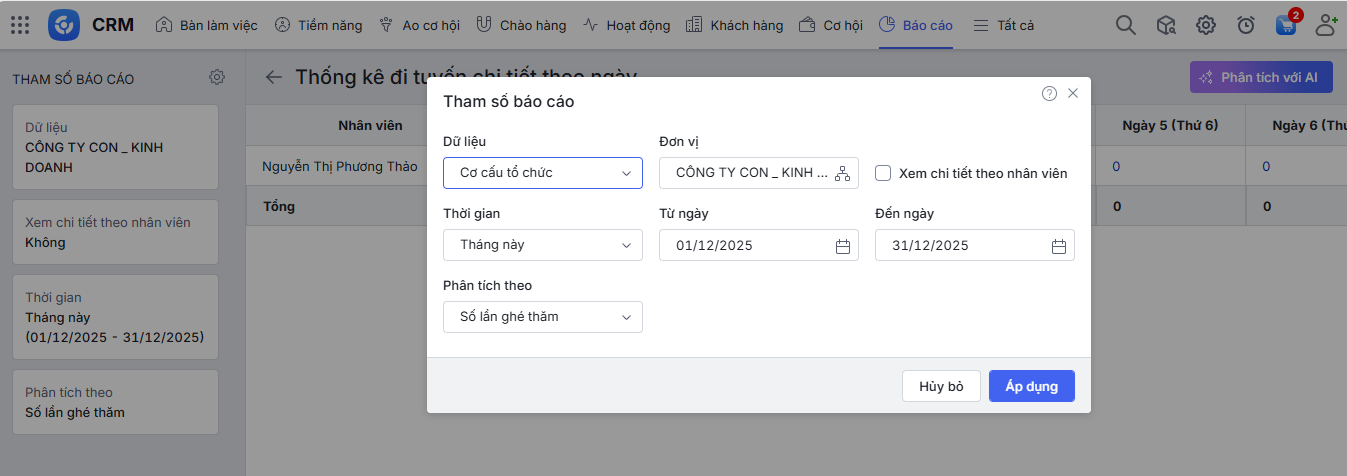The image size is (1347, 476).
Task: Open calendar picker for Từ ngày
Action: tap(842, 246)
